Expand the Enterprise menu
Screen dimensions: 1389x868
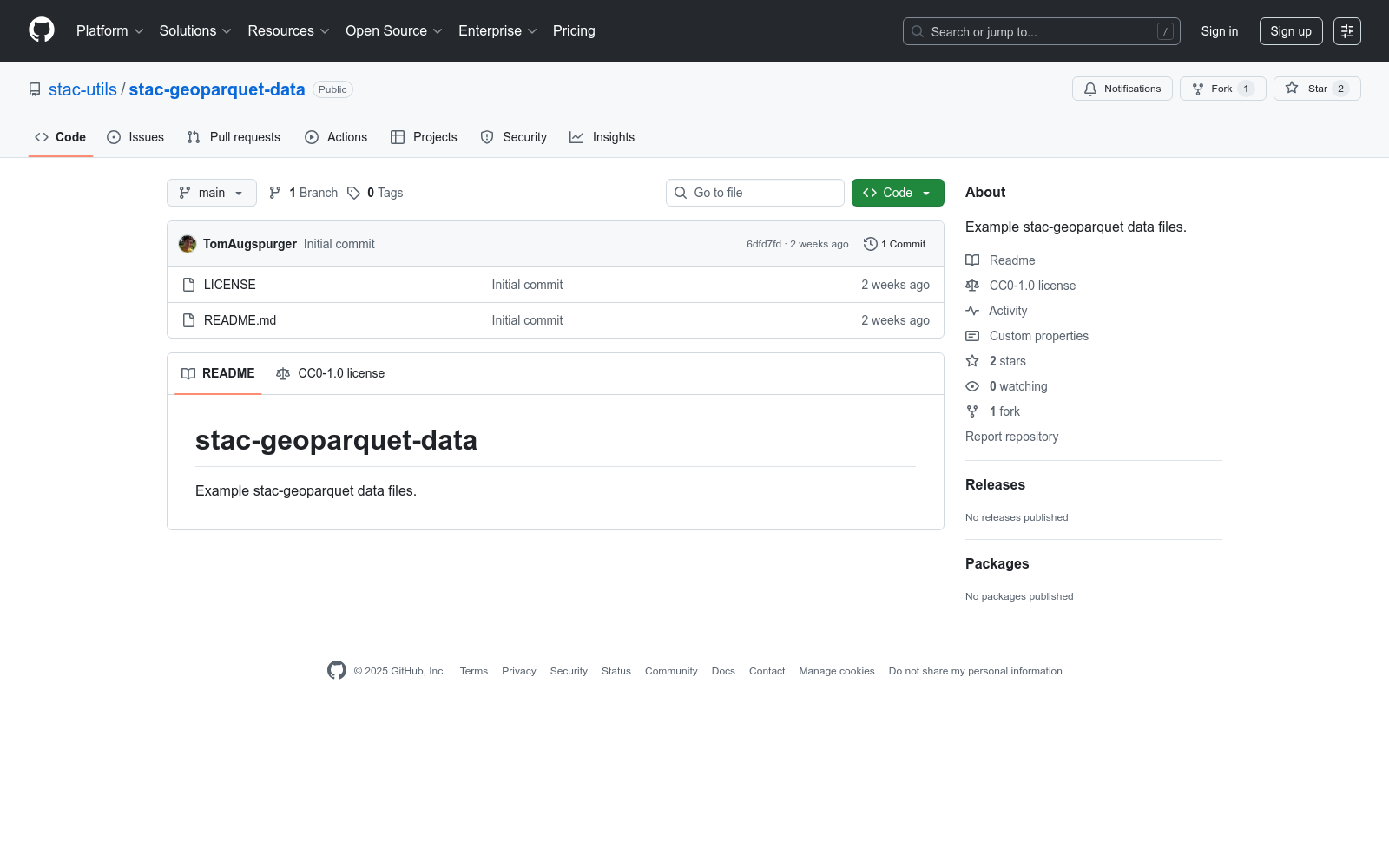tap(497, 31)
